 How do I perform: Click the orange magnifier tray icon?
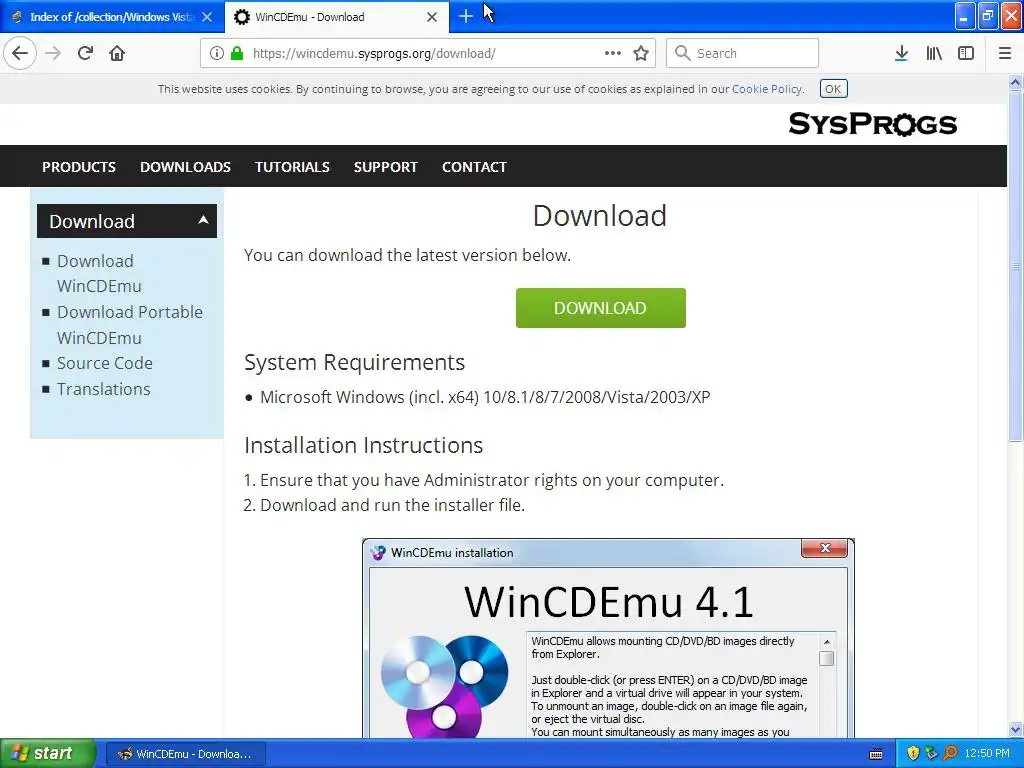point(950,754)
